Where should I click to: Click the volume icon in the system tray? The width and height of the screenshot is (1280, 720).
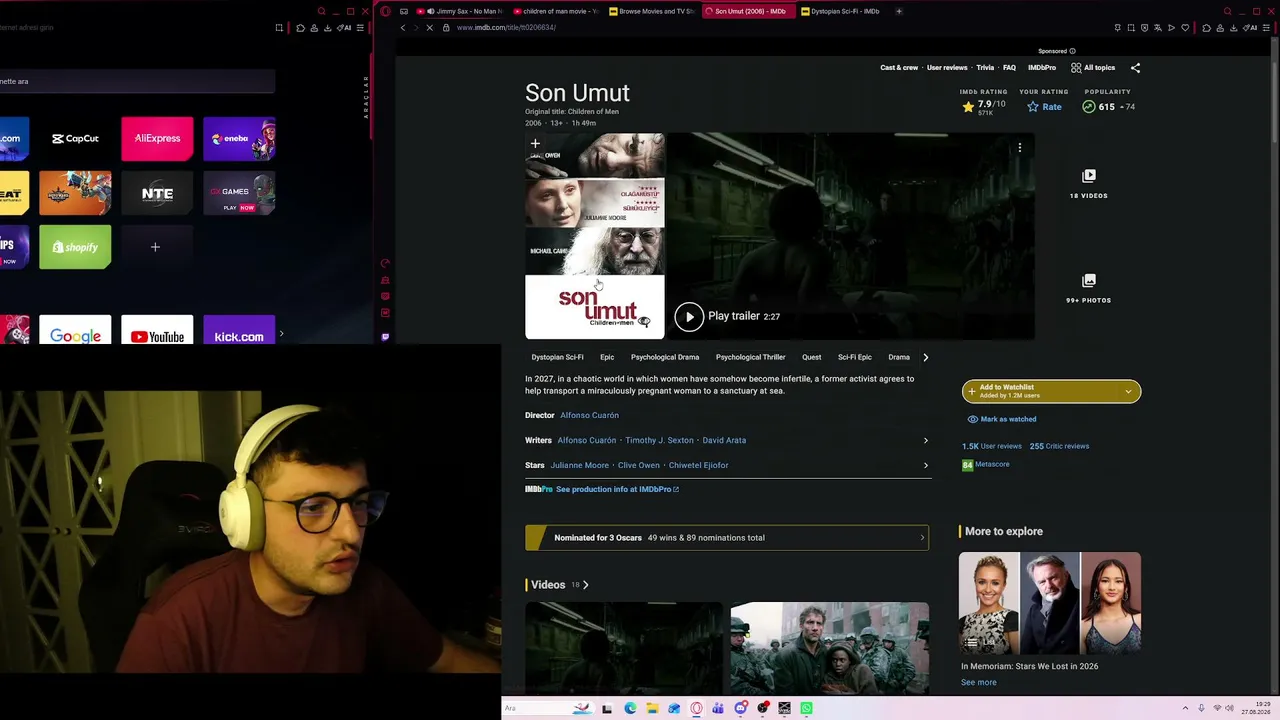[1229, 708]
